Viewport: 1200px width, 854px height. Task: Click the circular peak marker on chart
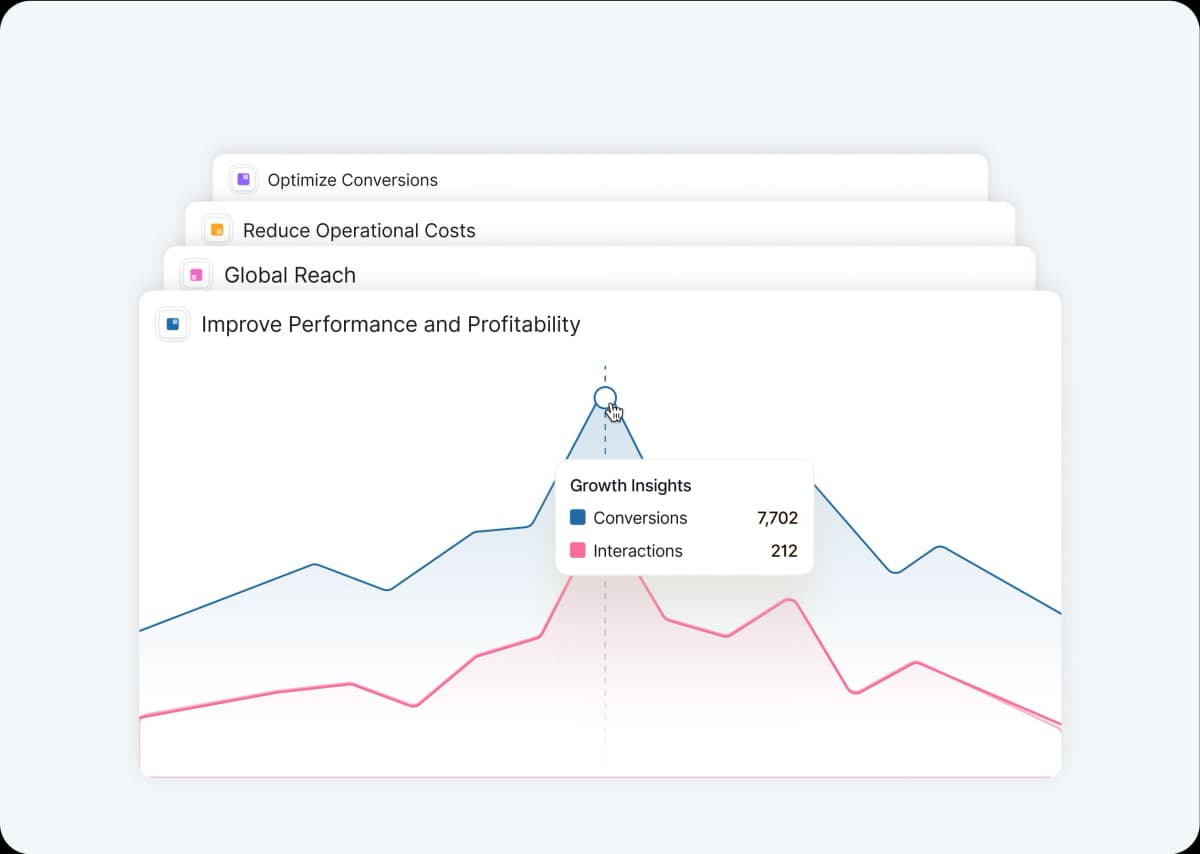(x=604, y=398)
